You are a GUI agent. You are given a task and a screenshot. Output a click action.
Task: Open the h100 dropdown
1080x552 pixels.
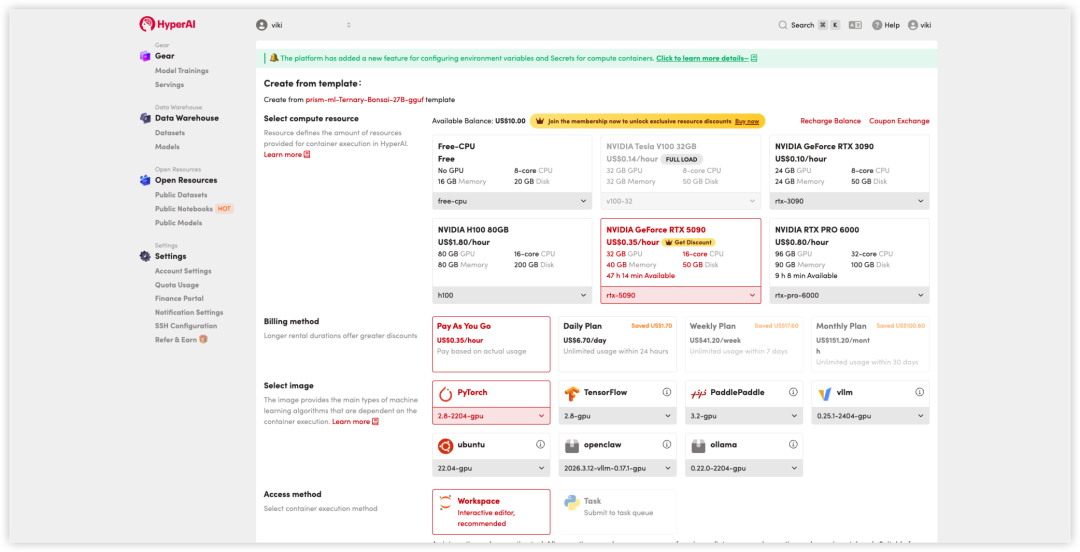click(512, 295)
